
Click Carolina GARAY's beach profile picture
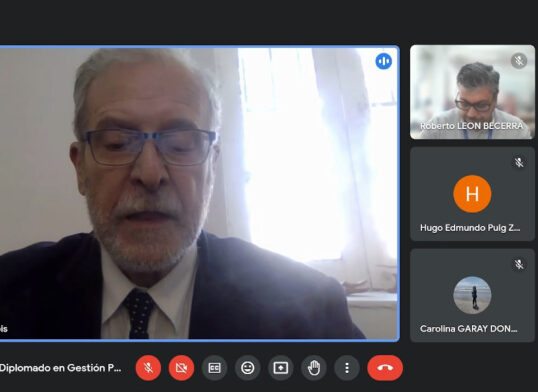pos(472,295)
